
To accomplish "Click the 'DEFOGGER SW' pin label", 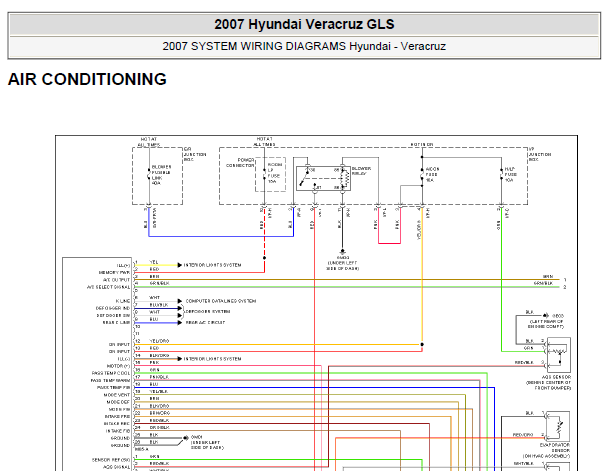I will [113, 315].
